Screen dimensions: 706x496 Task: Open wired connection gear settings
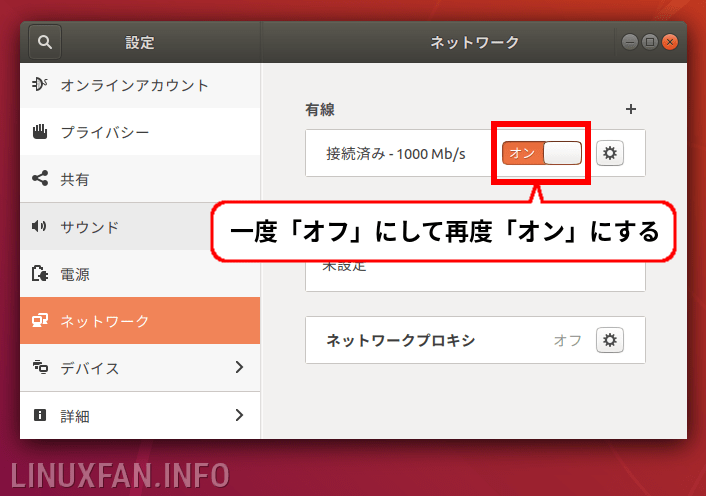click(x=610, y=153)
